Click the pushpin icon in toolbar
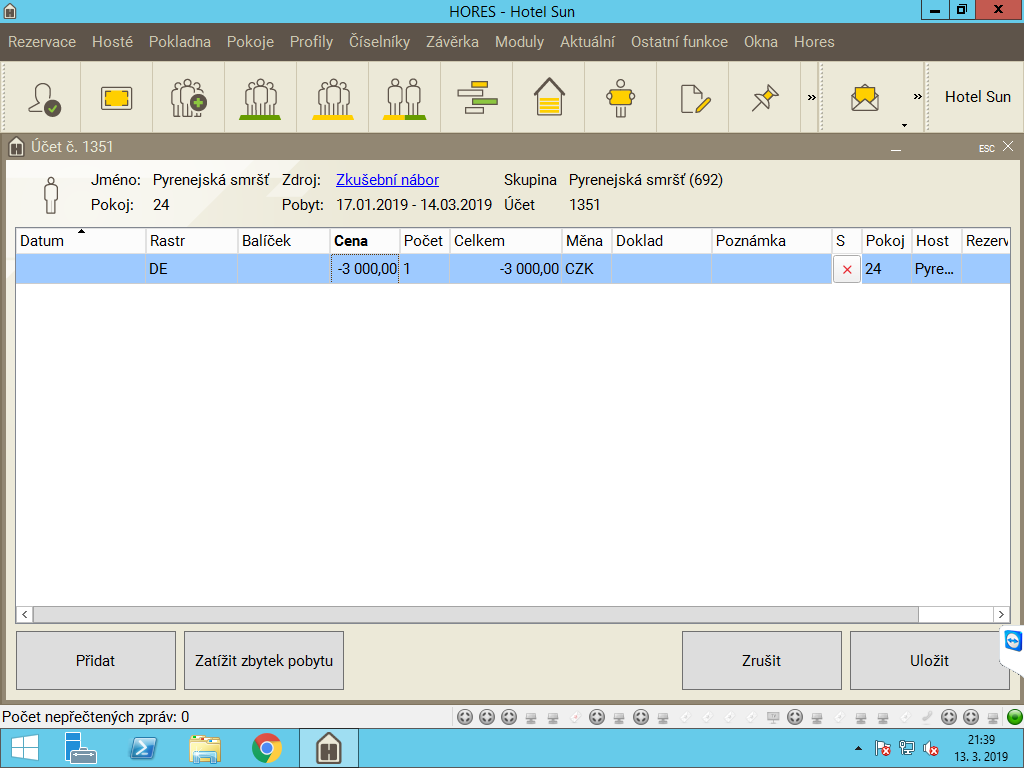Screen dimensions: 1024x768 765,97
